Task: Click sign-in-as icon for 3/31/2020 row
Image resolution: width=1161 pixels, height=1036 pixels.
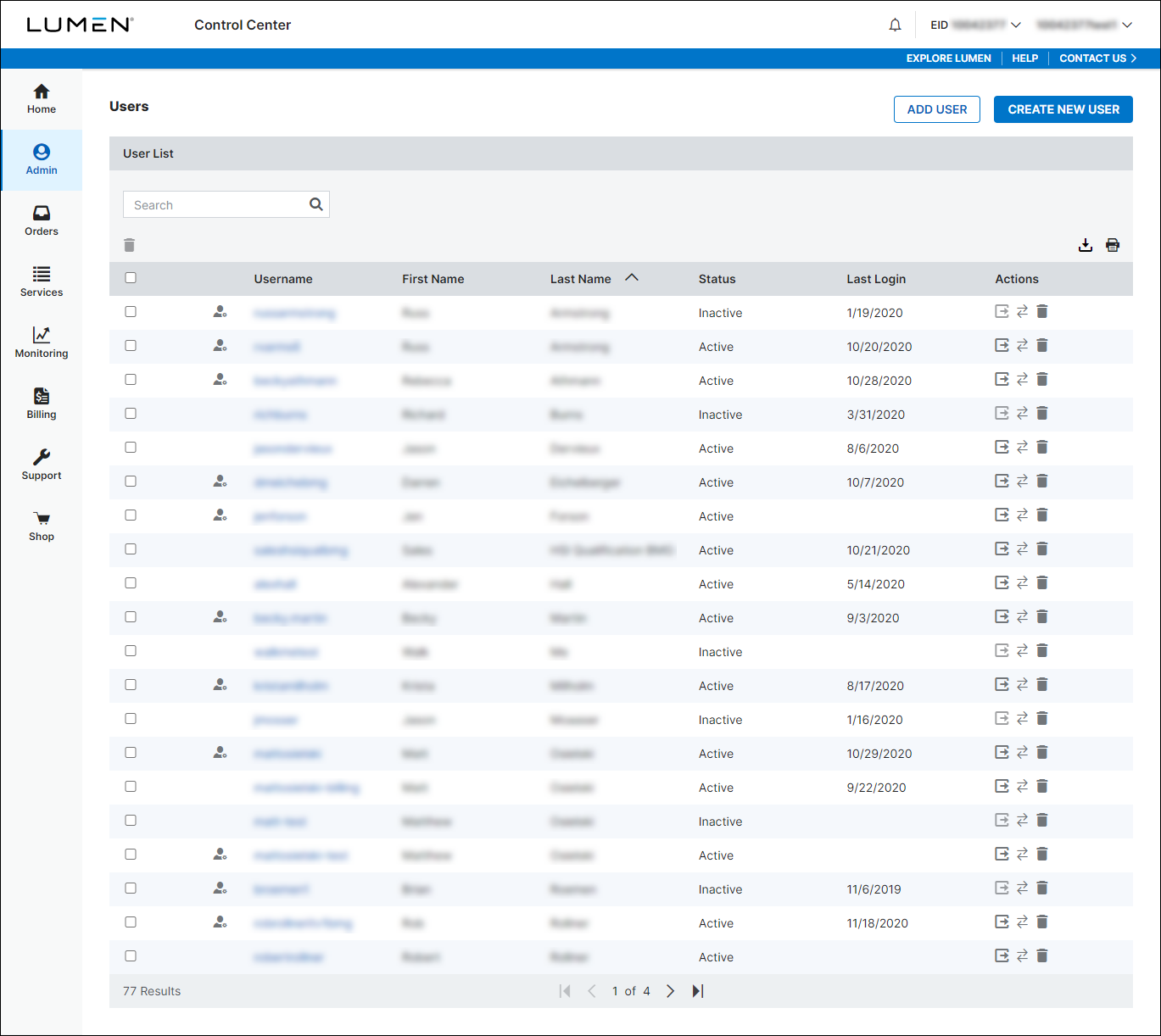Action: tap(1002, 413)
